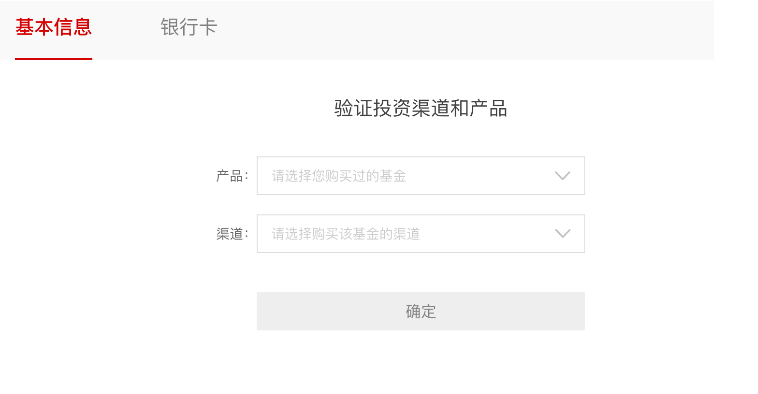Screen dimensions: 758x394
Task: Select placeholder 请选择您购买过的基金
Action: click(338, 176)
